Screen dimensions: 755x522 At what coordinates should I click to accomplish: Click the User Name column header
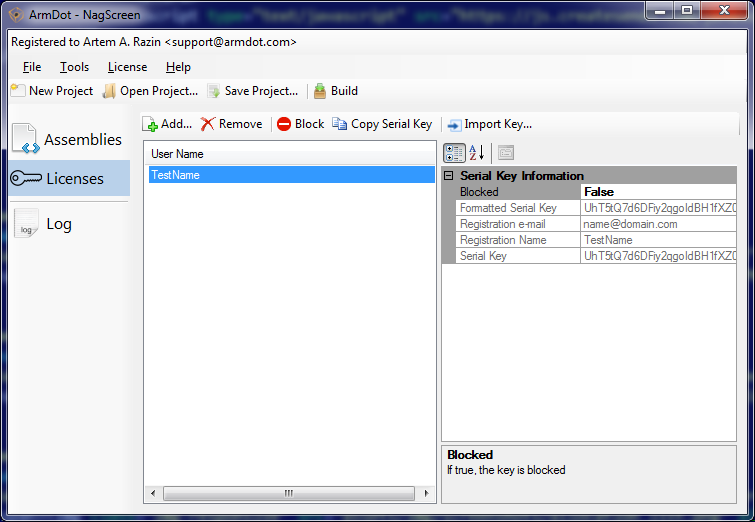pyautogui.click(x=292, y=154)
